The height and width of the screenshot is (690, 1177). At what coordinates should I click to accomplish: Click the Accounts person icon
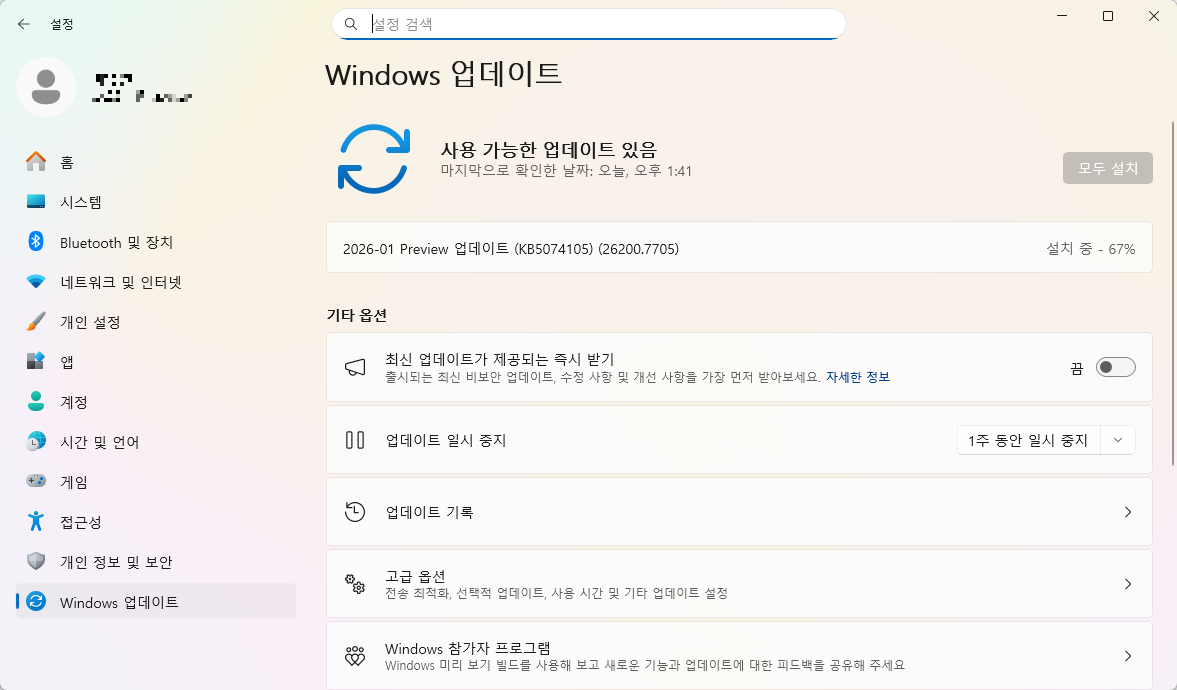(x=36, y=401)
